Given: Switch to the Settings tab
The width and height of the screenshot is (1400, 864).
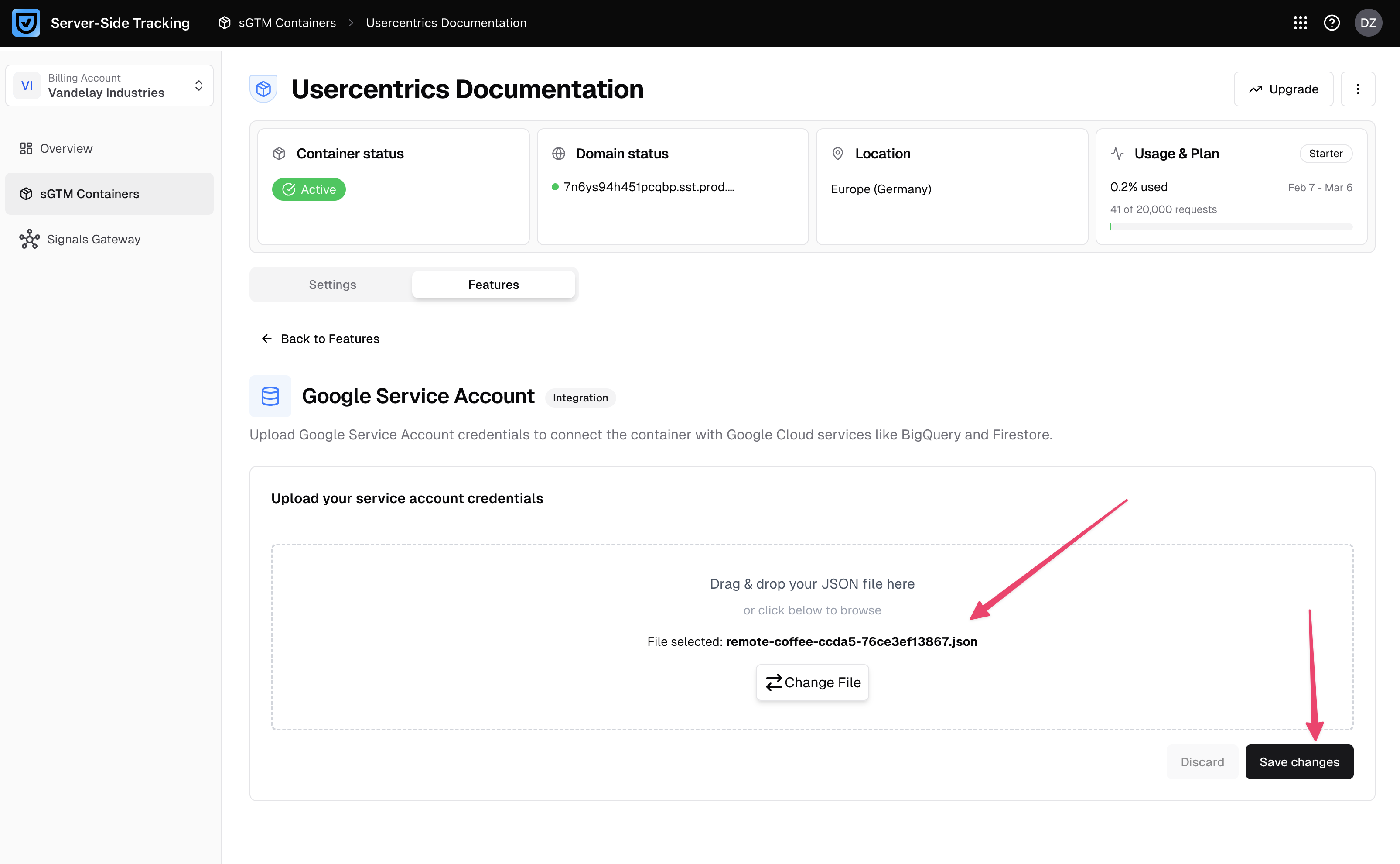Looking at the screenshot, I should pyautogui.click(x=332, y=285).
